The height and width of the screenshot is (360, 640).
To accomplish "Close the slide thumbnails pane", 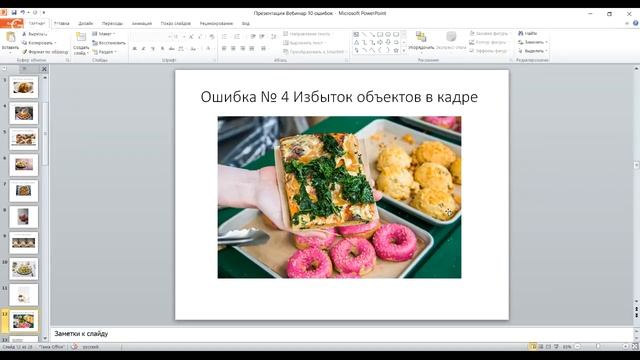I will (44, 69).
